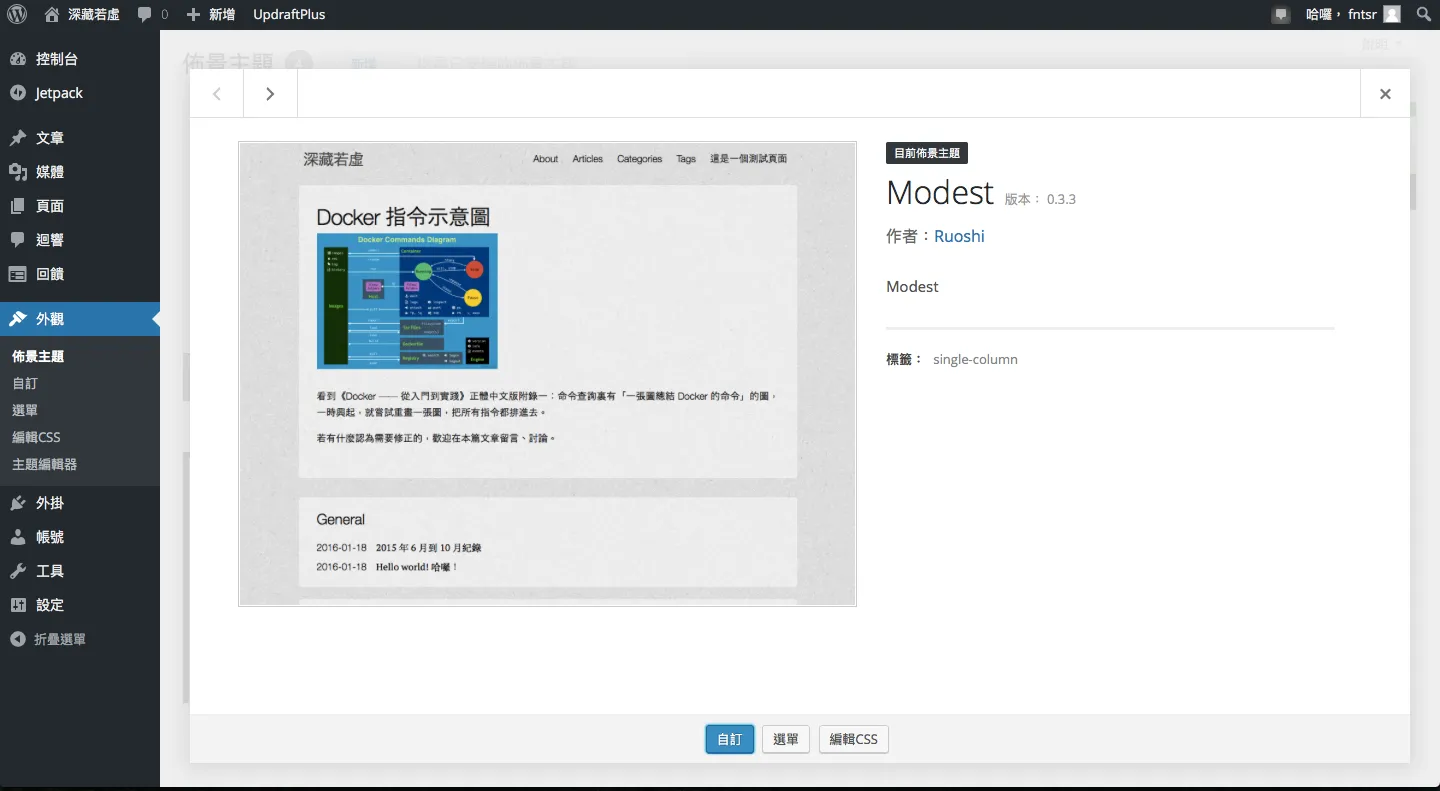Click the user avatar for fntsr

(1392, 14)
